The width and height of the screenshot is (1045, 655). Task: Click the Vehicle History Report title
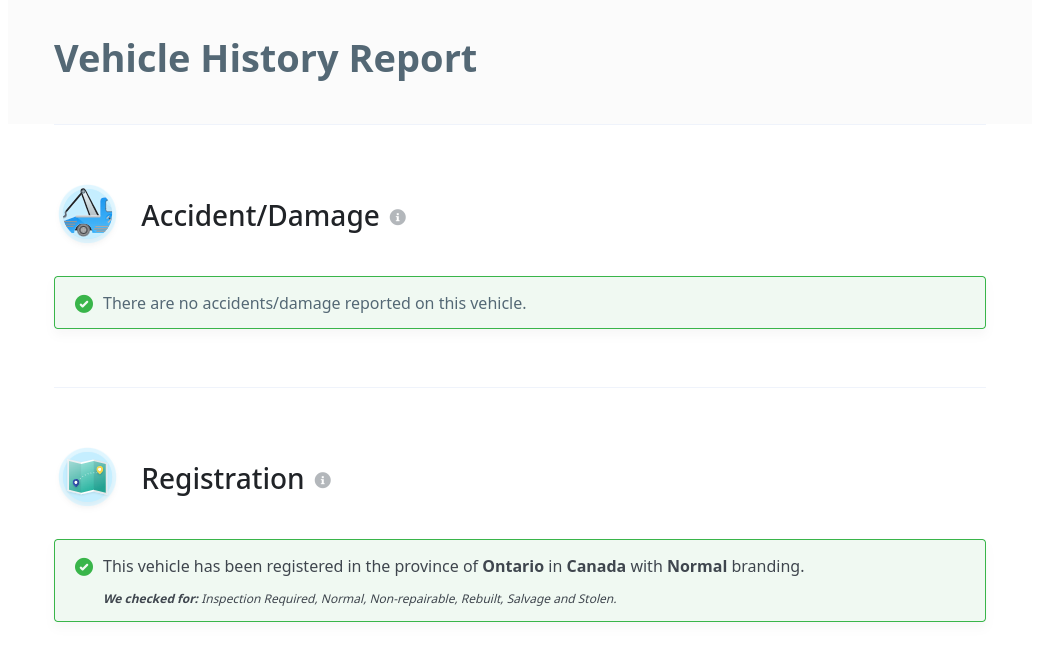pos(265,59)
